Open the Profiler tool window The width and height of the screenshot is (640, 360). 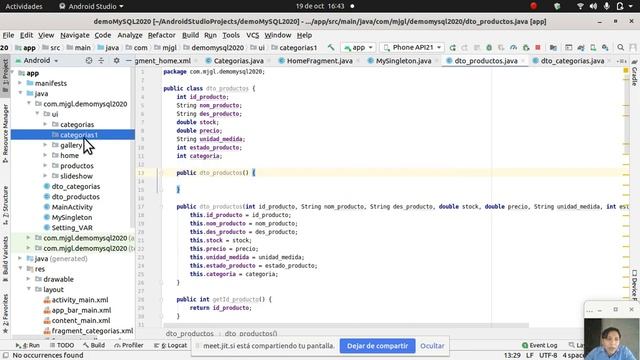point(129,345)
